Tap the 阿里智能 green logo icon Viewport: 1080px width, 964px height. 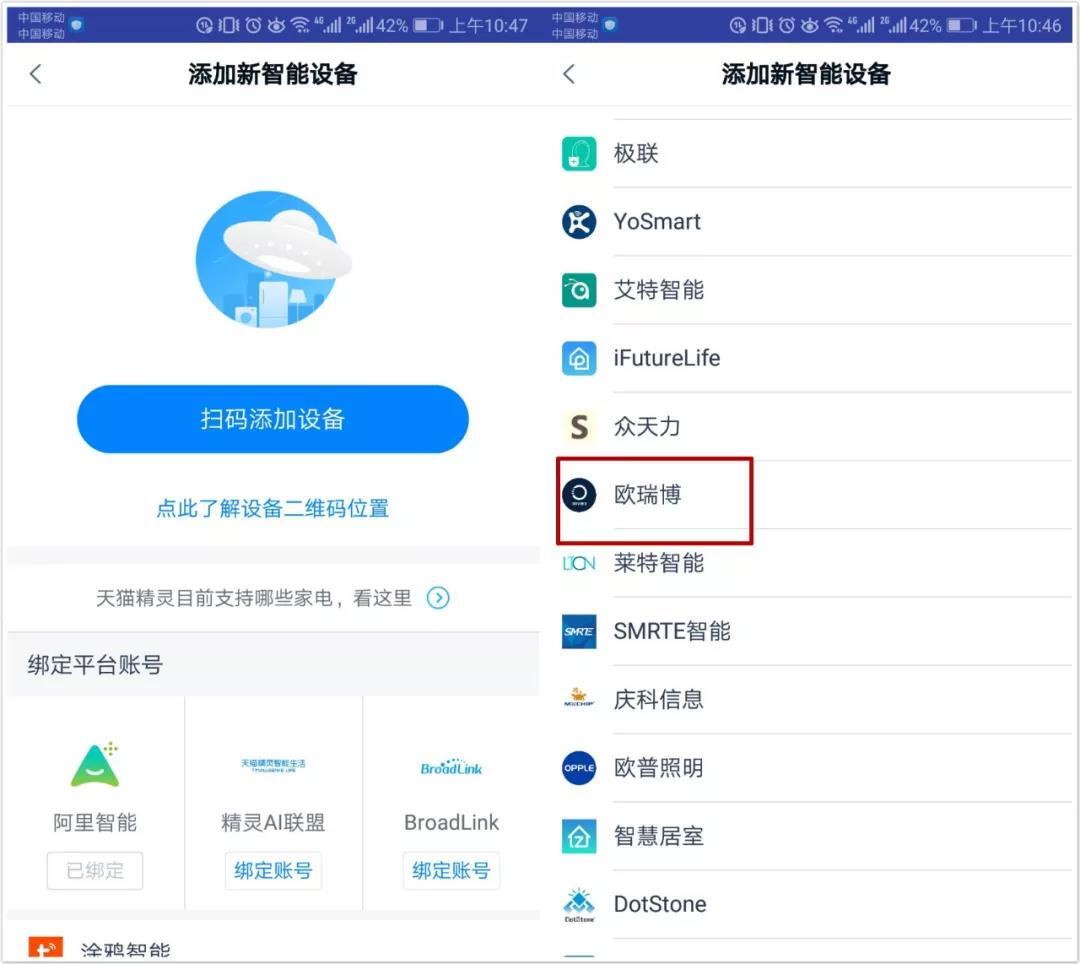pos(95,766)
